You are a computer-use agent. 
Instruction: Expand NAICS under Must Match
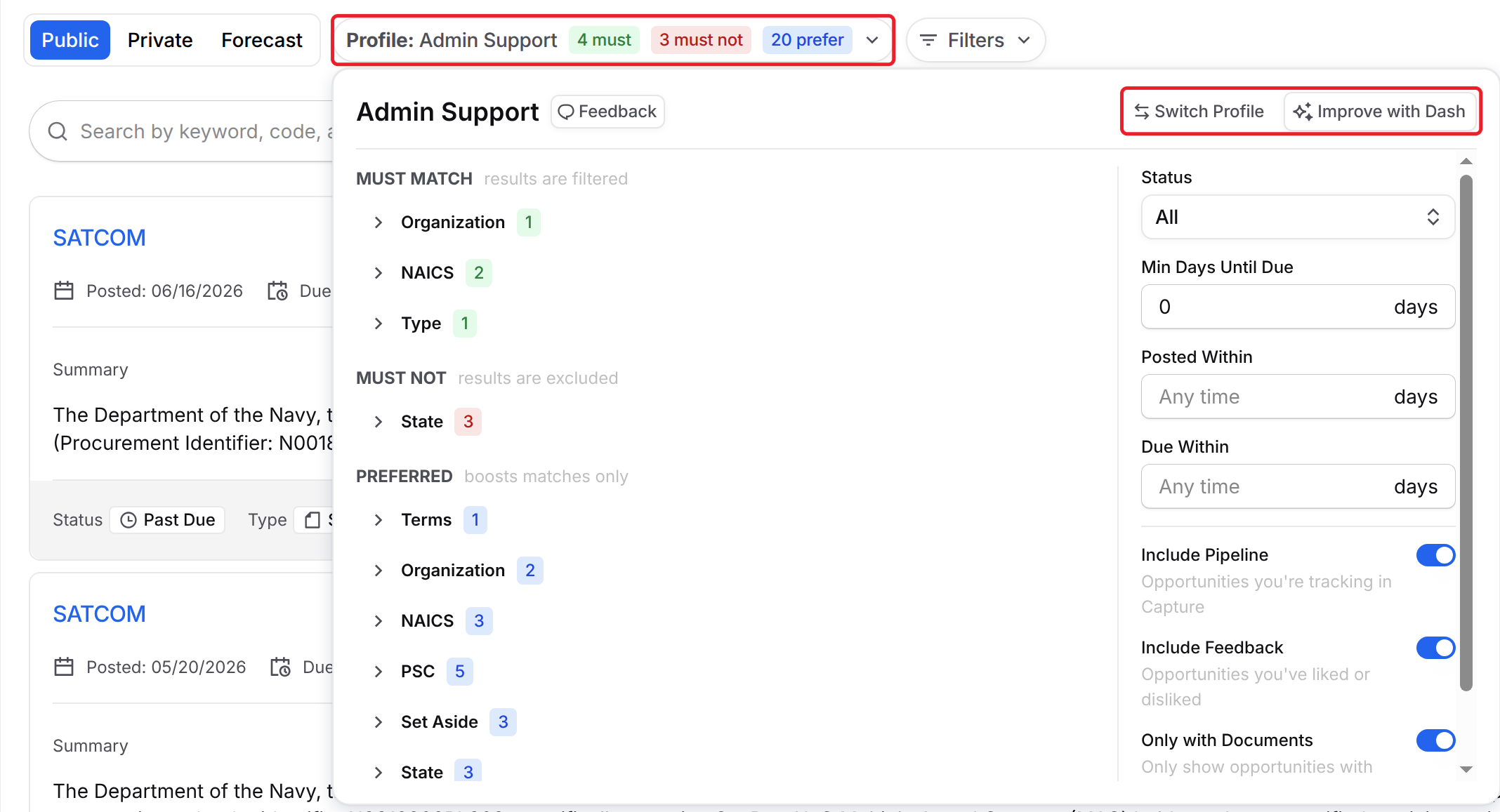click(379, 273)
